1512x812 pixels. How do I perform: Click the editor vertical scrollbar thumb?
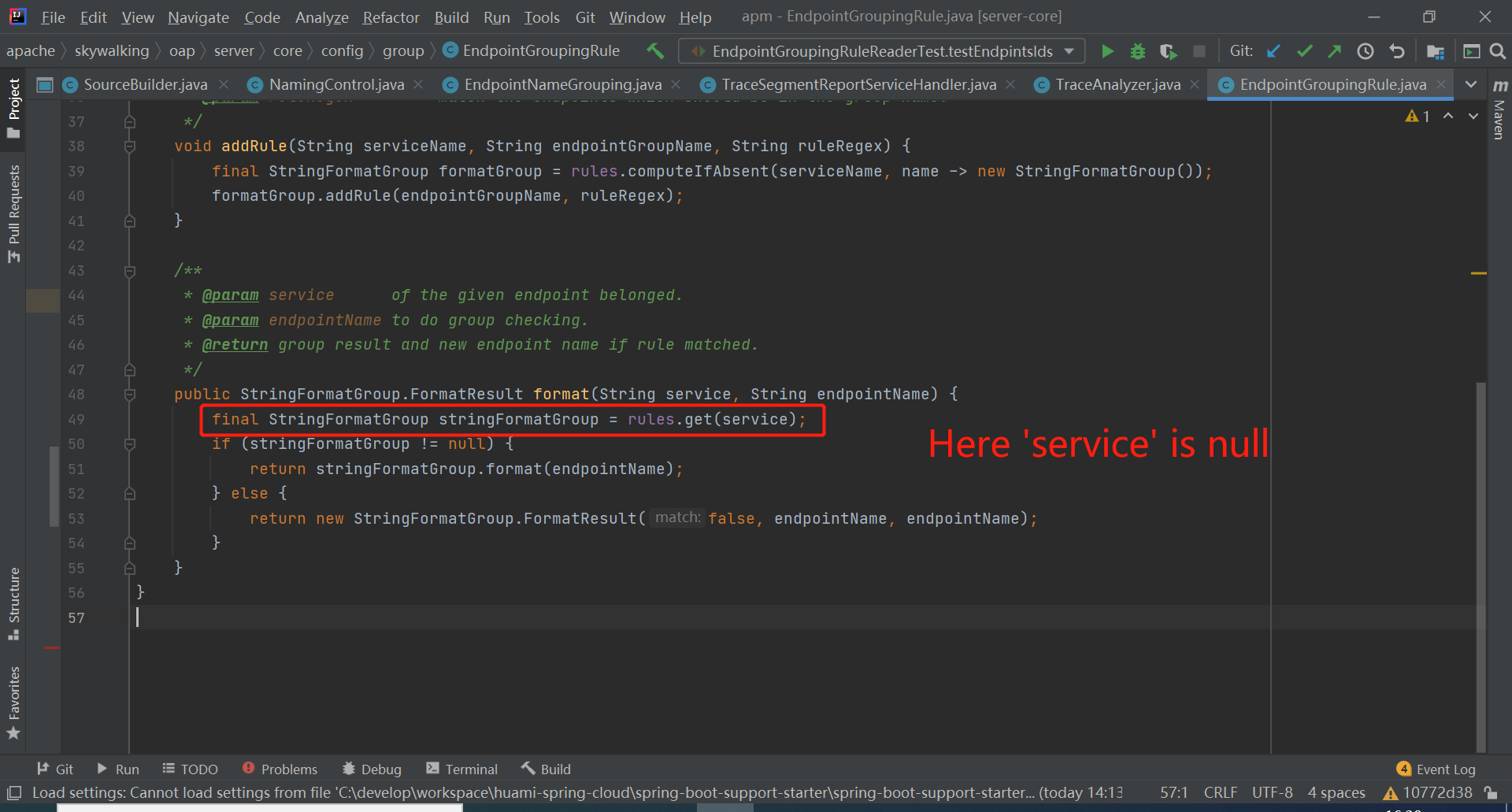click(1481, 567)
